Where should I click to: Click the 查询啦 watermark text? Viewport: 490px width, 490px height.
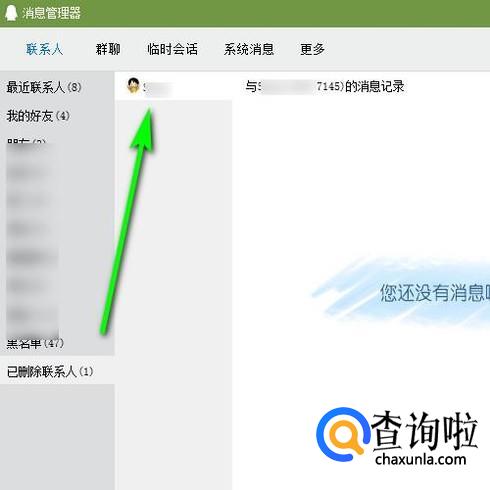[x=425, y=430]
